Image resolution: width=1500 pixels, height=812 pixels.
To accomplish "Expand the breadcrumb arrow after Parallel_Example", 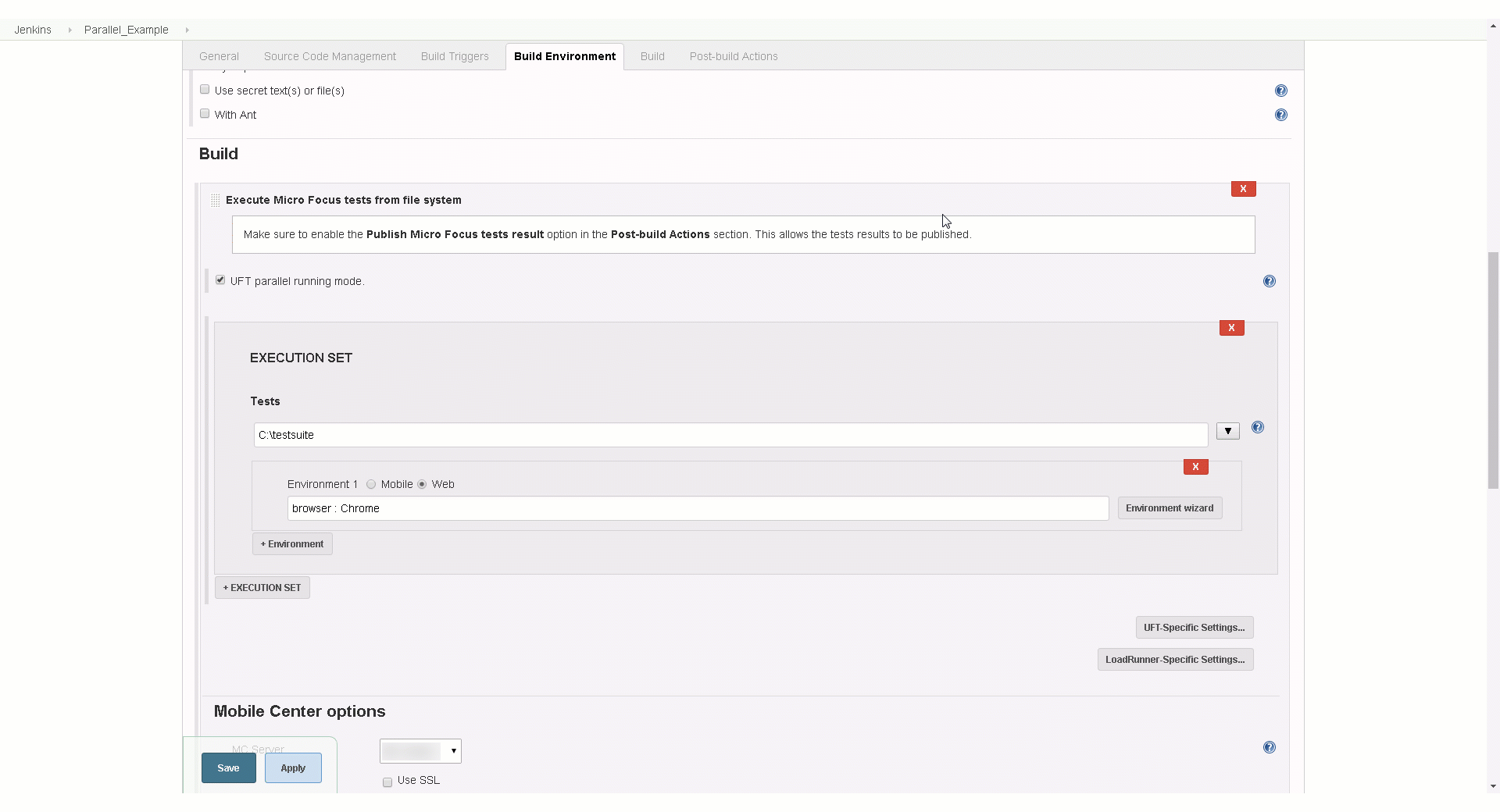I will tap(187, 30).
